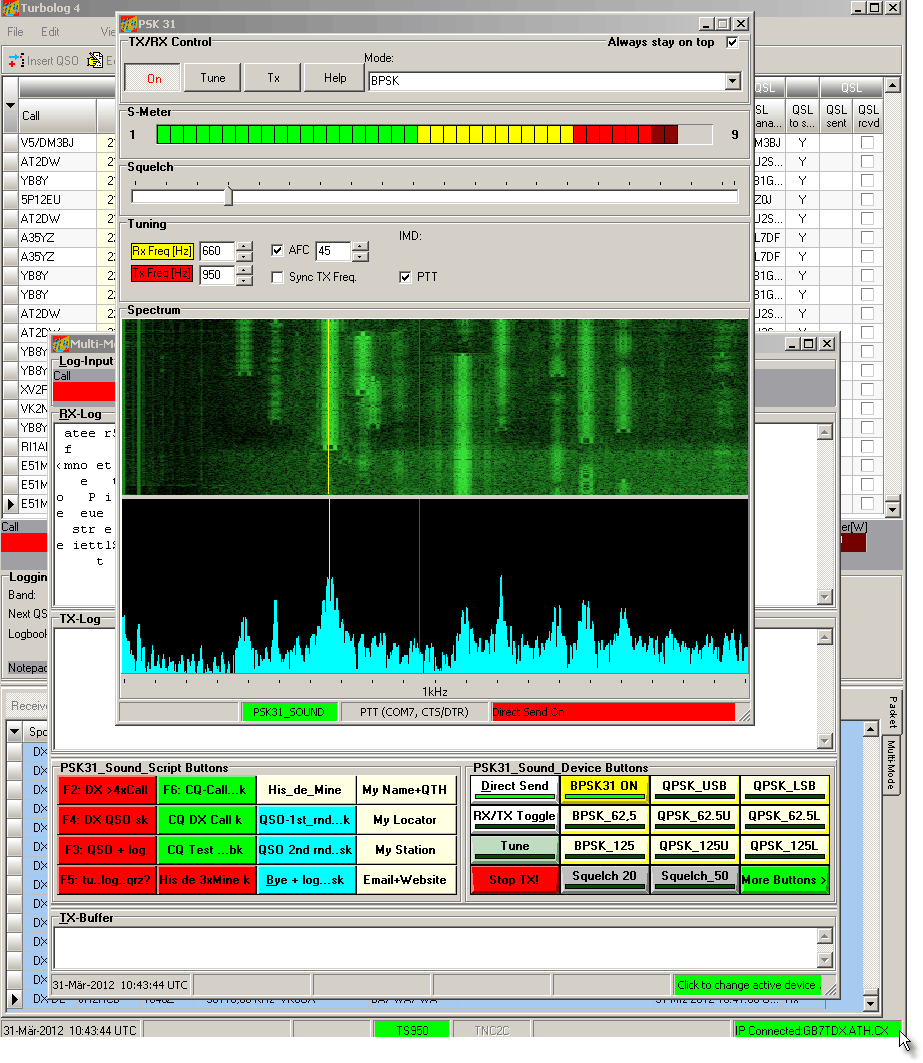Switch to the Multi-Mode side tab
Screen dimensions: 923x1063
click(891, 765)
